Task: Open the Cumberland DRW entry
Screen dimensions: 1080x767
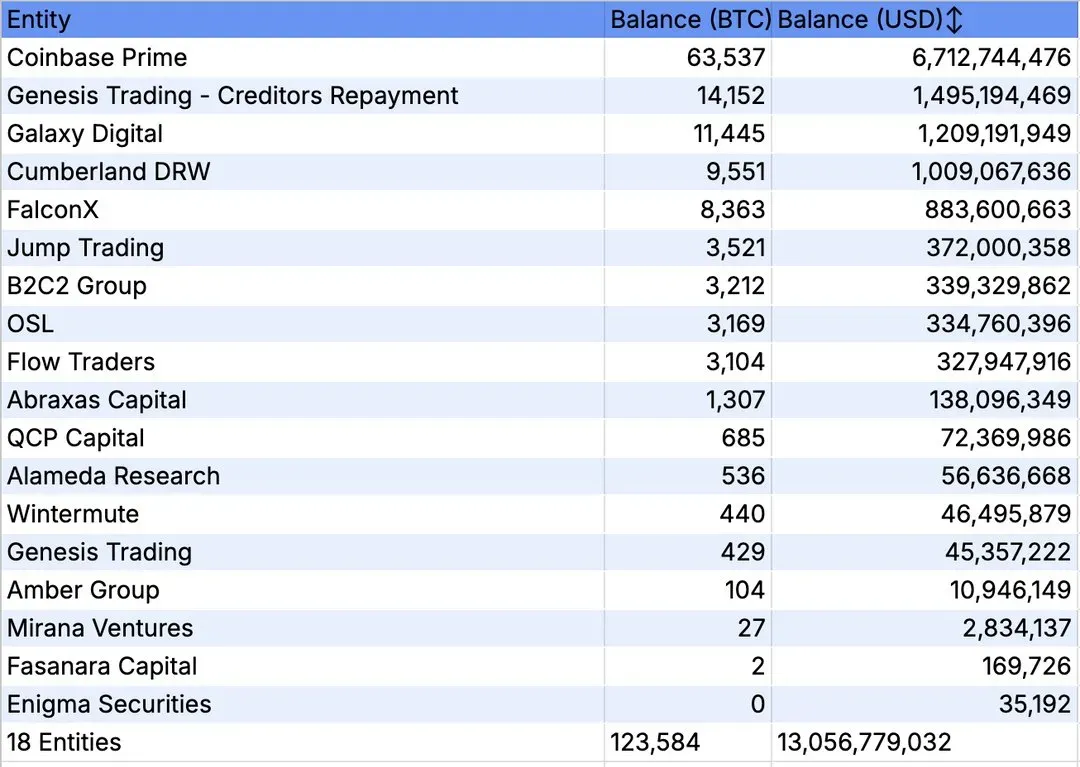Action: pos(109,172)
